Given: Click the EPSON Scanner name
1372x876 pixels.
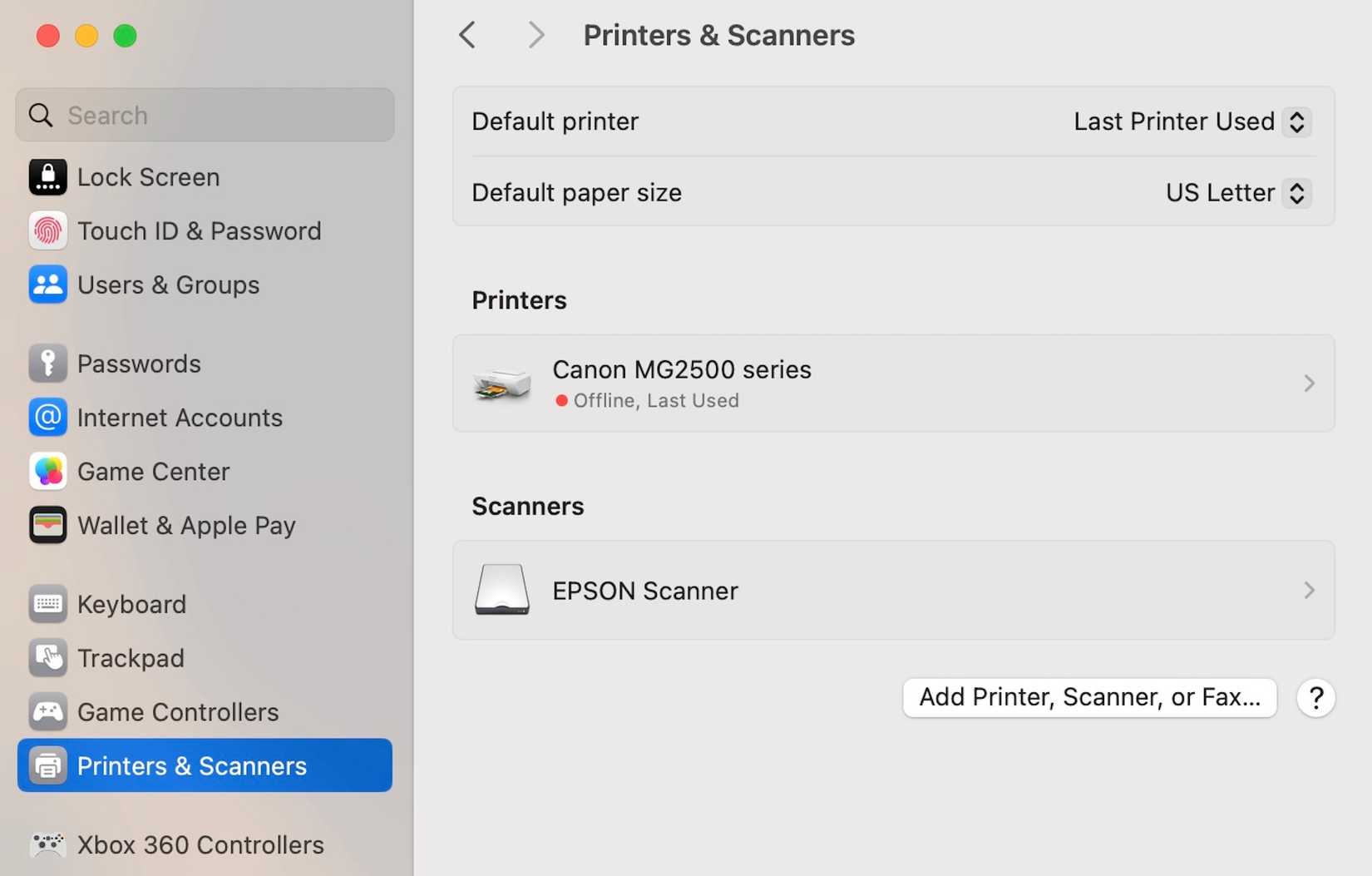Looking at the screenshot, I should [x=645, y=591].
